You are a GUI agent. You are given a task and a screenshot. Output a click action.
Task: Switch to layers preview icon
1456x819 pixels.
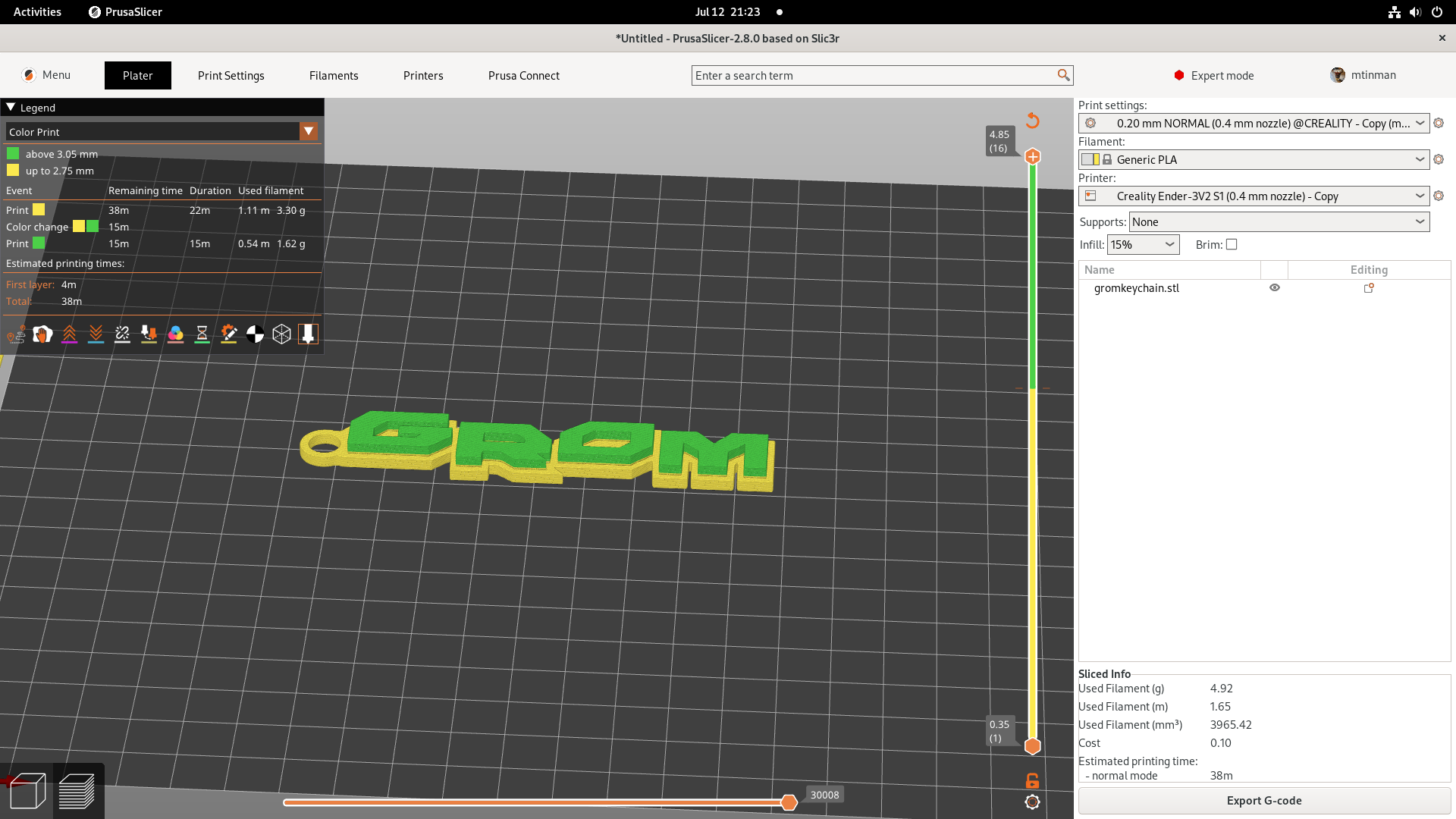[x=77, y=791]
